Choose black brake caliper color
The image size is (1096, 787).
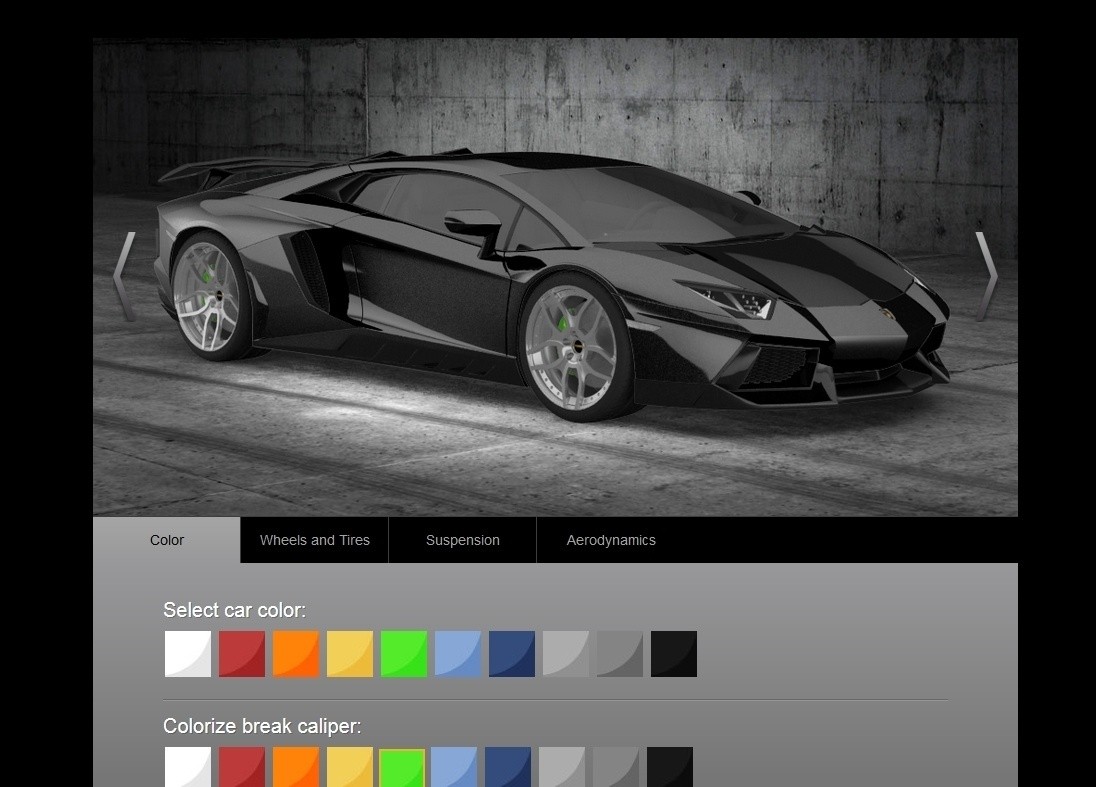tap(670, 767)
